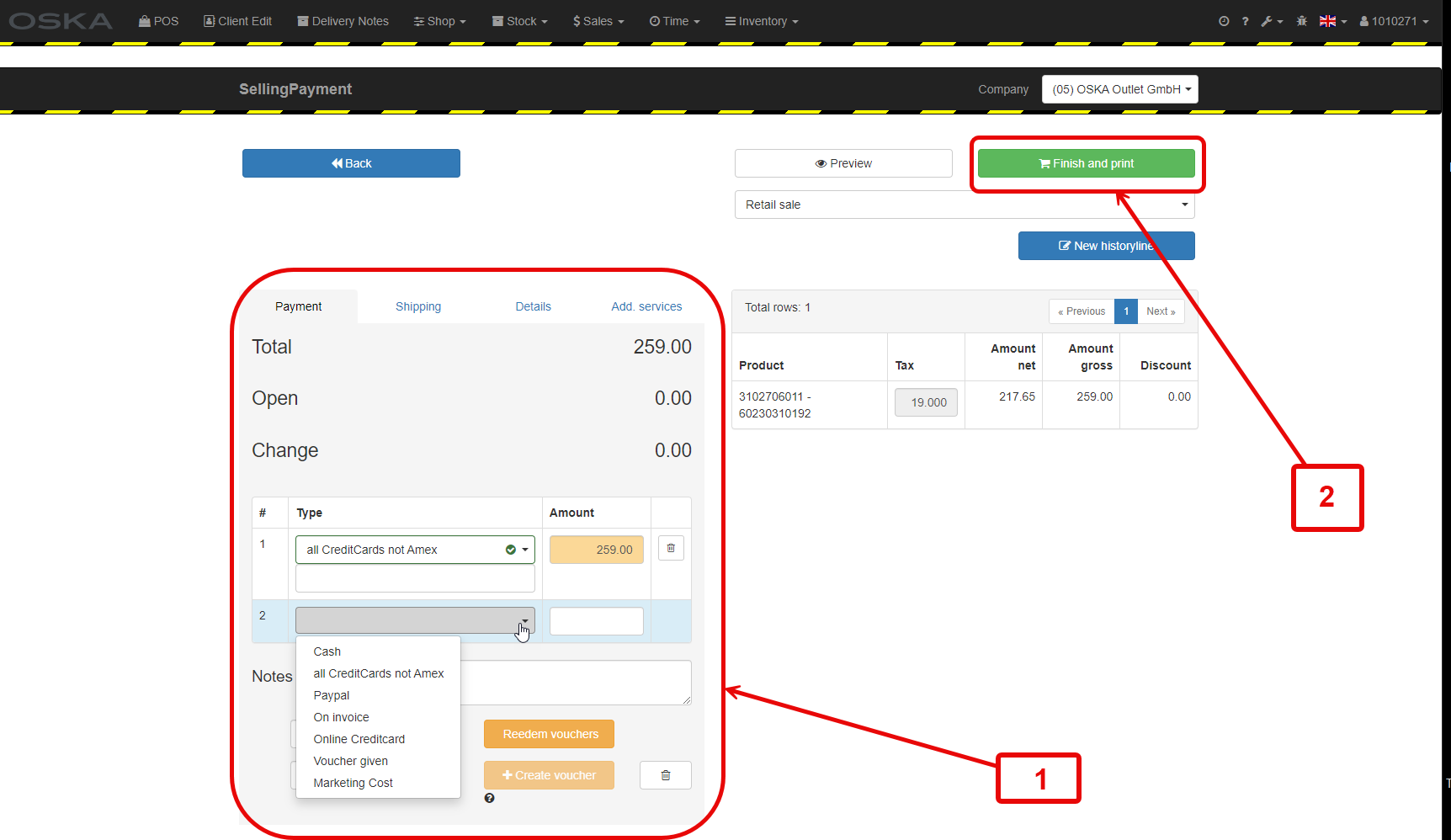Go to Previous page of product rows
Viewport: 1451px width, 840px height.
1082,311
